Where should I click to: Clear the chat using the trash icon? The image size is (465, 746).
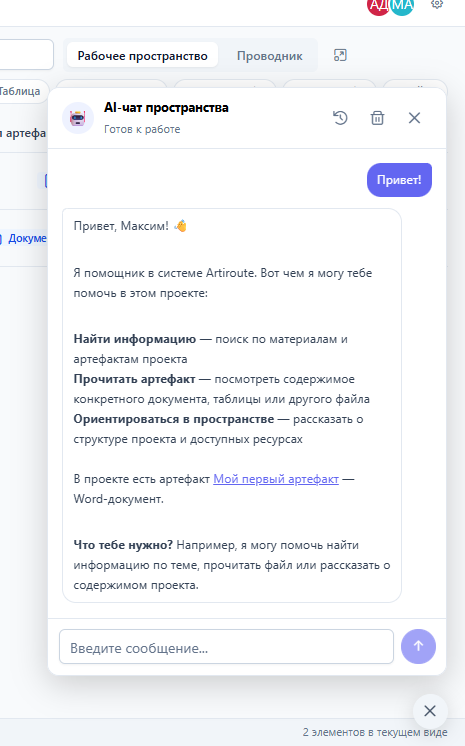coord(377,118)
